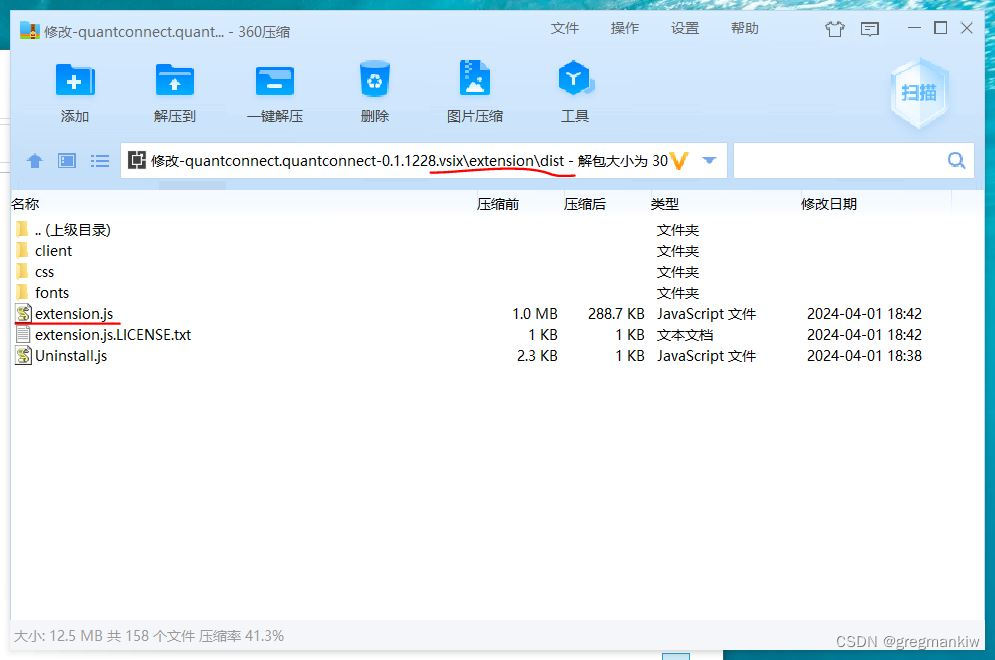Open the 工具 (Tools) icon

click(574, 79)
